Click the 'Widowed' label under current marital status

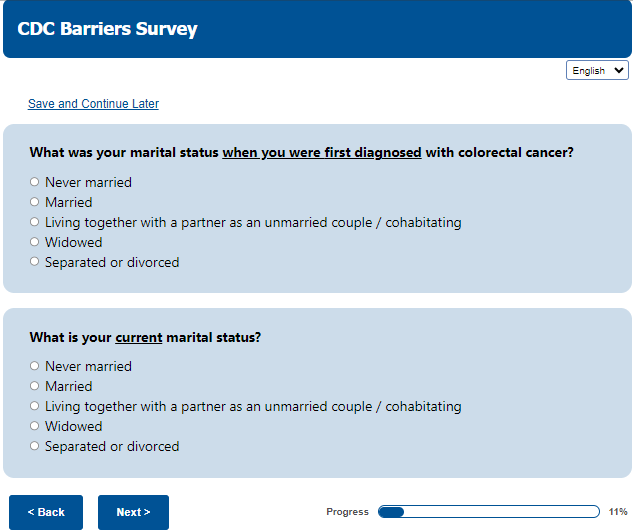tap(74, 426)
